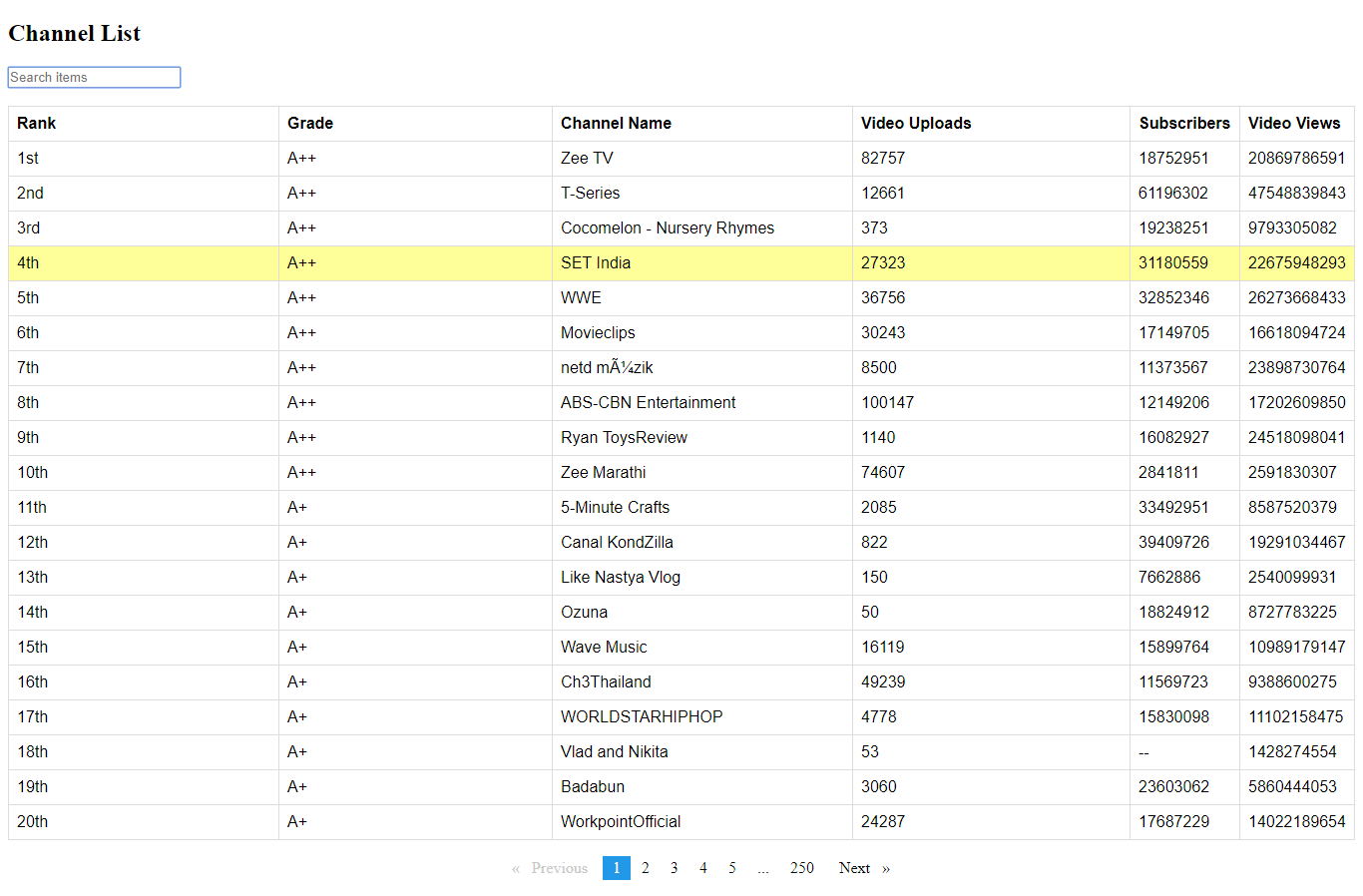Click the A+ grade for Badabun
This screenshot has height=896, width=1363.
297,787
